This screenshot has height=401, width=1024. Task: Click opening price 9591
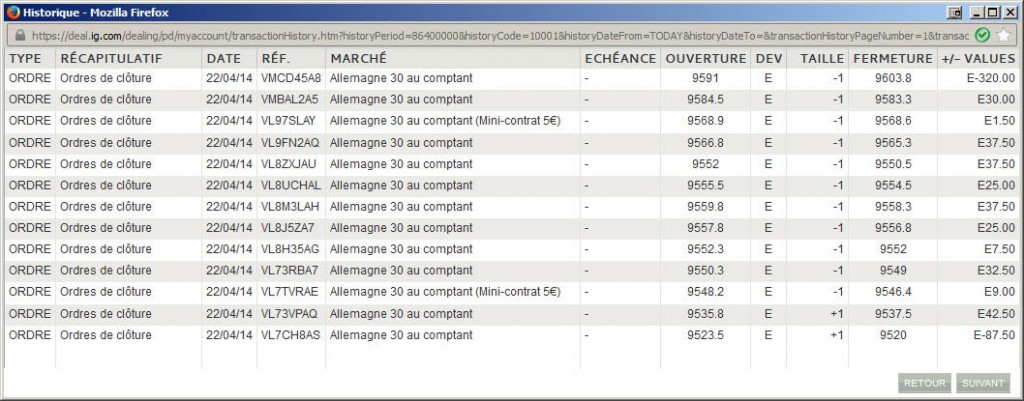point(705,78)
